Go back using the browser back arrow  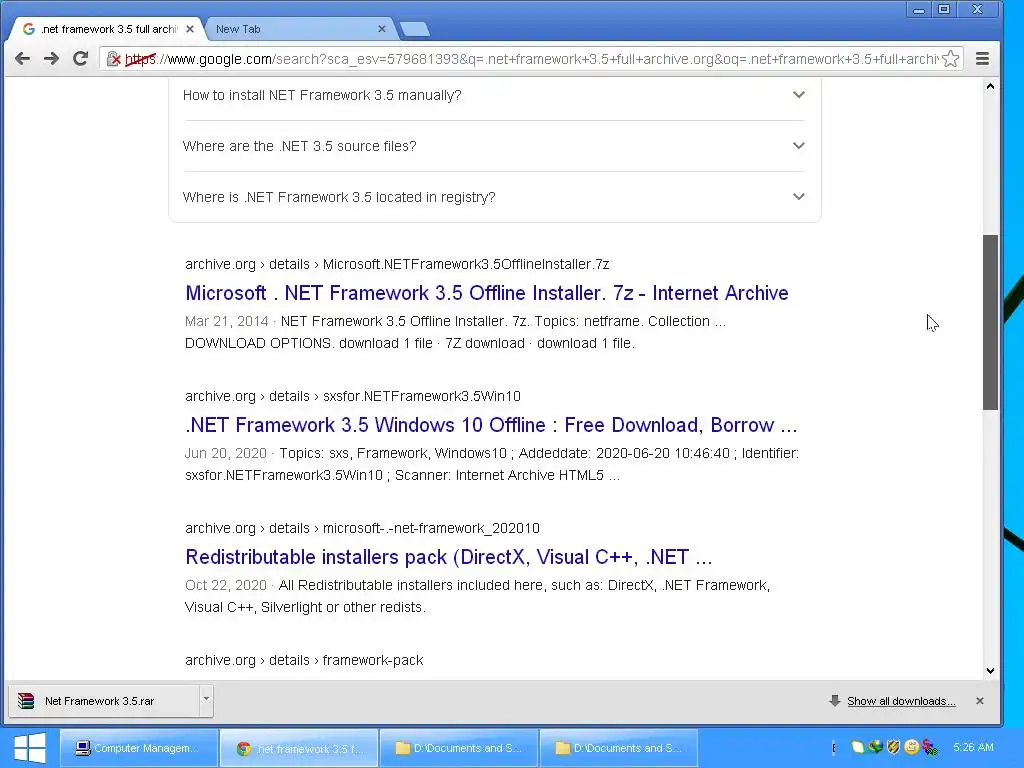click(x=22, y=59)
